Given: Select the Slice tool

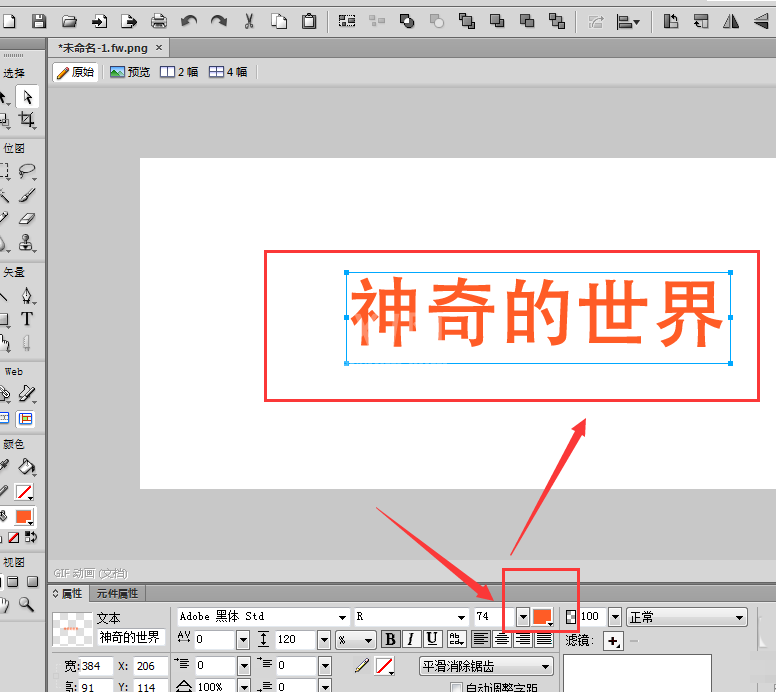Looking at the screenshot, I should pyautogui.click(x=27, y=394).
